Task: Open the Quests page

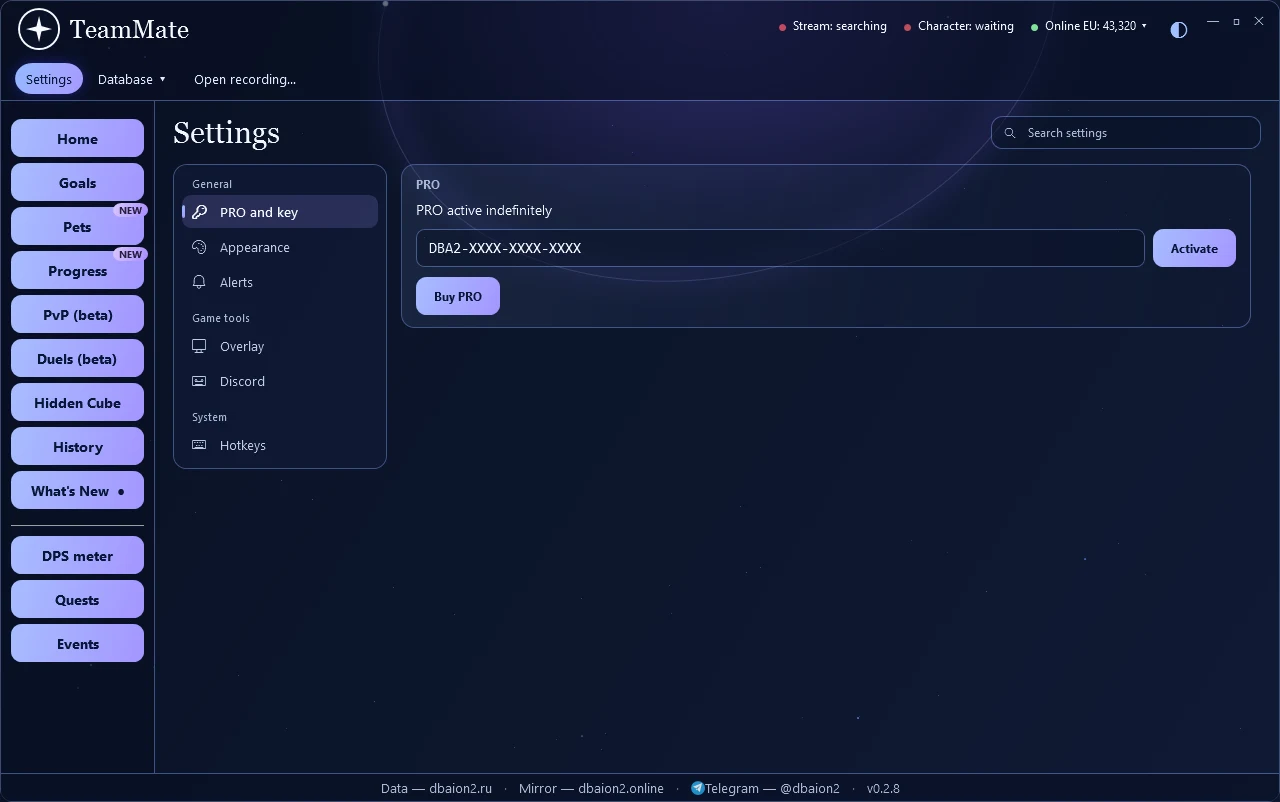Action: [x=77, y=600]
